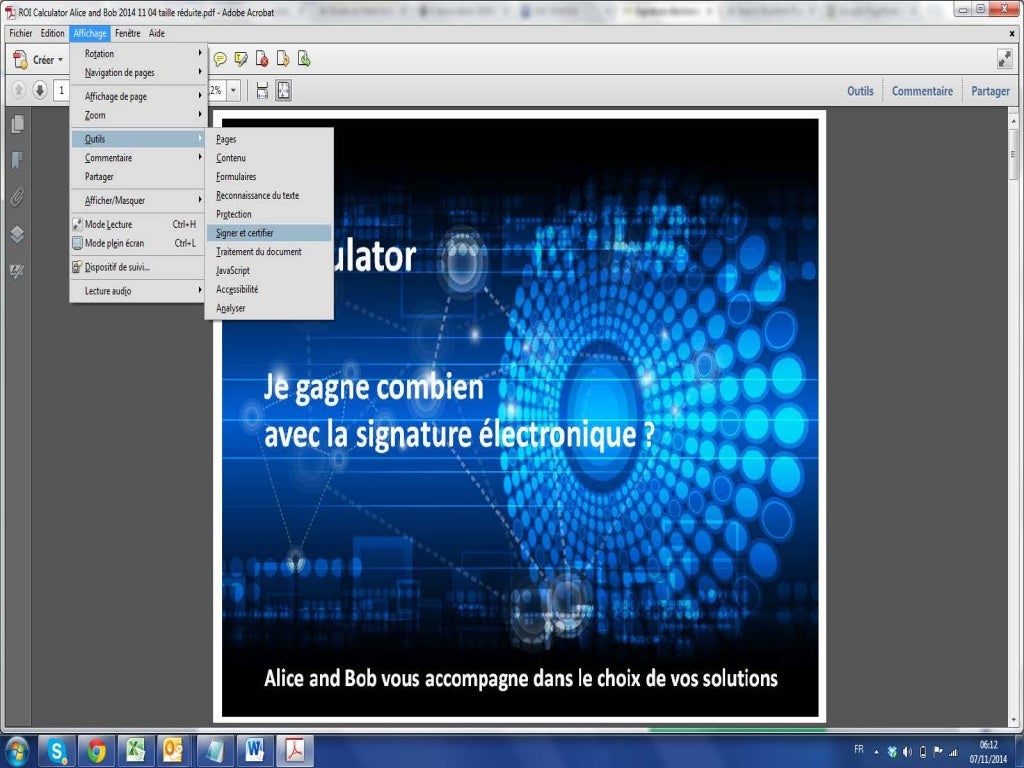Choose Partager in Affichage menu

(x=138, y=176)
